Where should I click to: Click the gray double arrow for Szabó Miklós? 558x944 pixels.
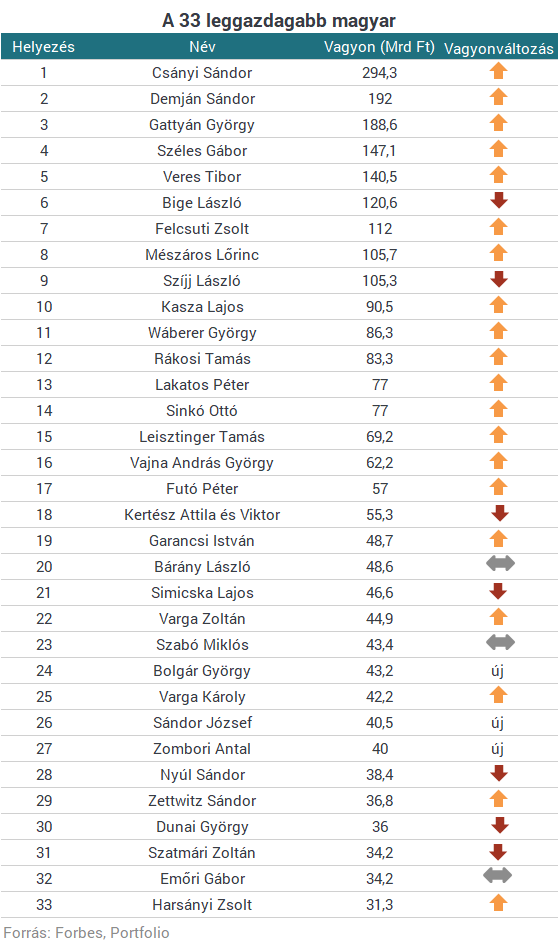[500, 642]
